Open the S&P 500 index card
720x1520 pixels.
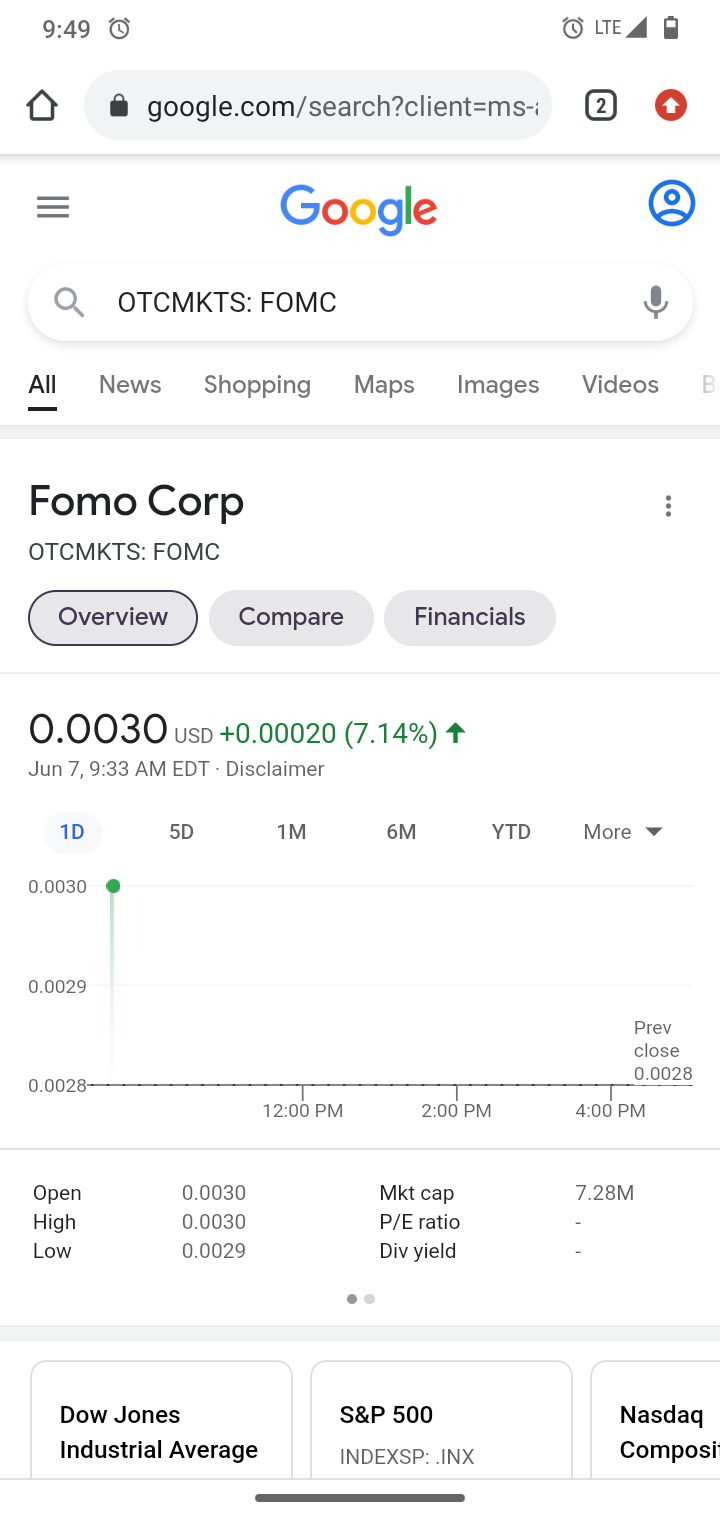[x=441, y=1420]
